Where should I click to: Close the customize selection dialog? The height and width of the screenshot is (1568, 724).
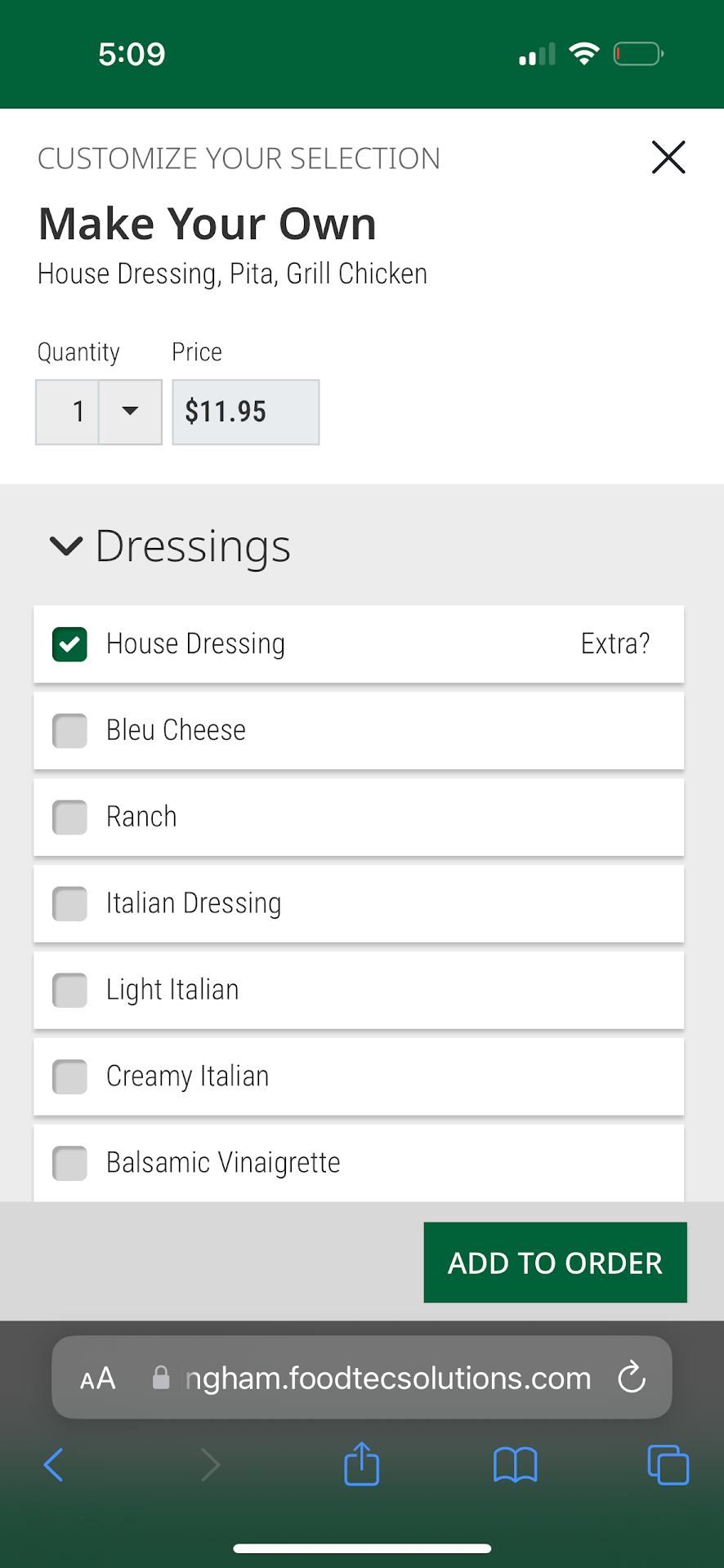click(668, 157)
